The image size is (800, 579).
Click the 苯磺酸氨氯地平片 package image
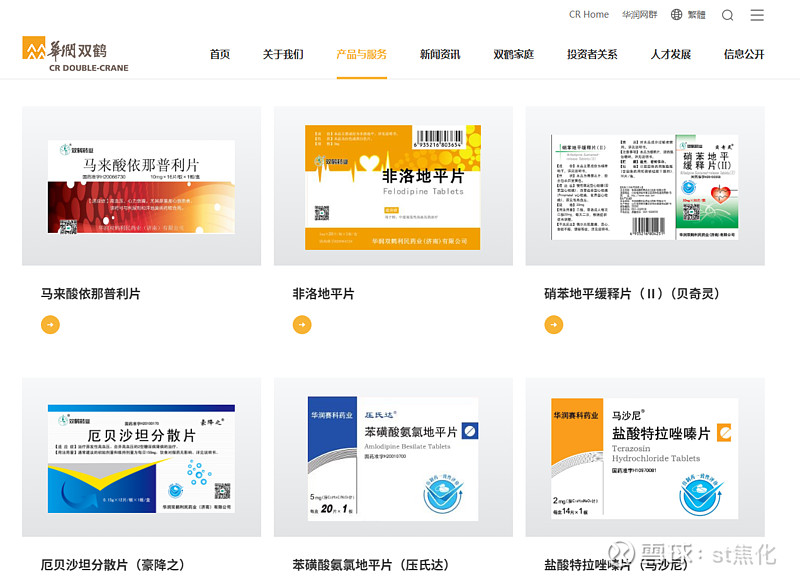393,458
